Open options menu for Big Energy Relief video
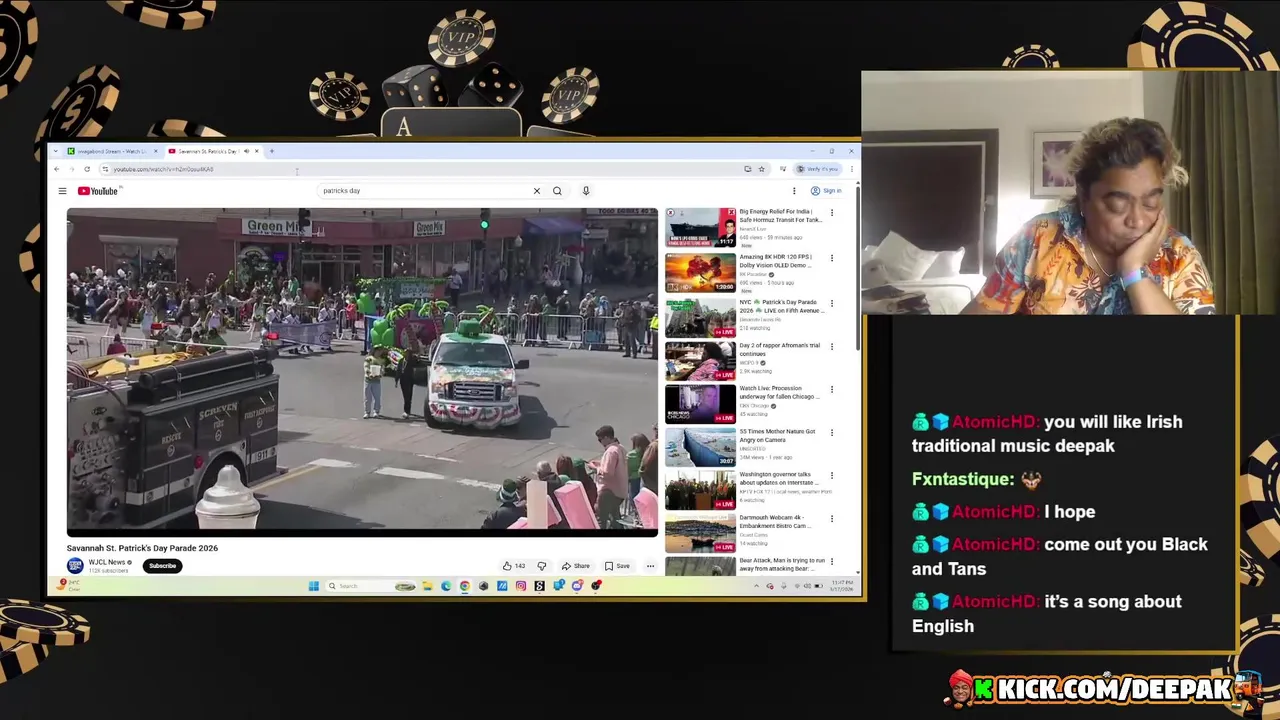 (831, 213)
